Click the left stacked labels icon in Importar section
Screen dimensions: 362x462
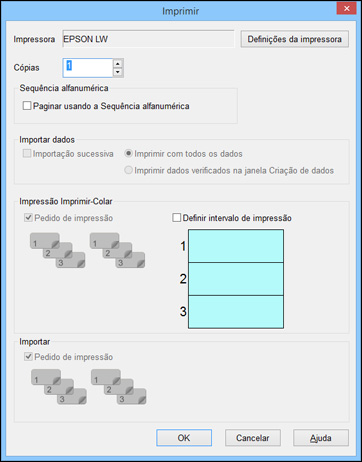[x=59, y=387]
